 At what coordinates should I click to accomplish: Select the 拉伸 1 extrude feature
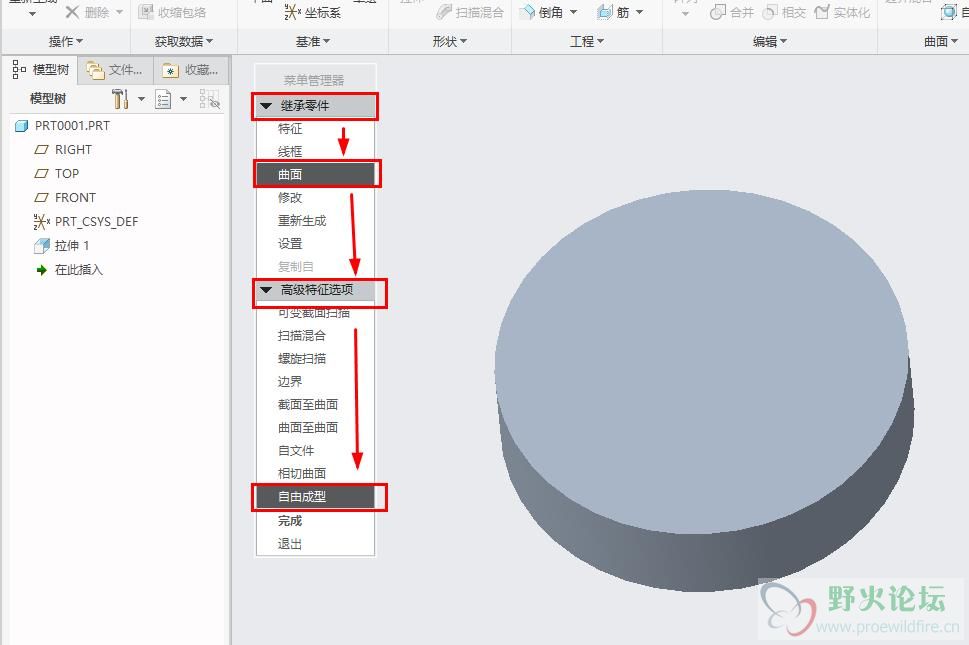[x=62, y=246]
